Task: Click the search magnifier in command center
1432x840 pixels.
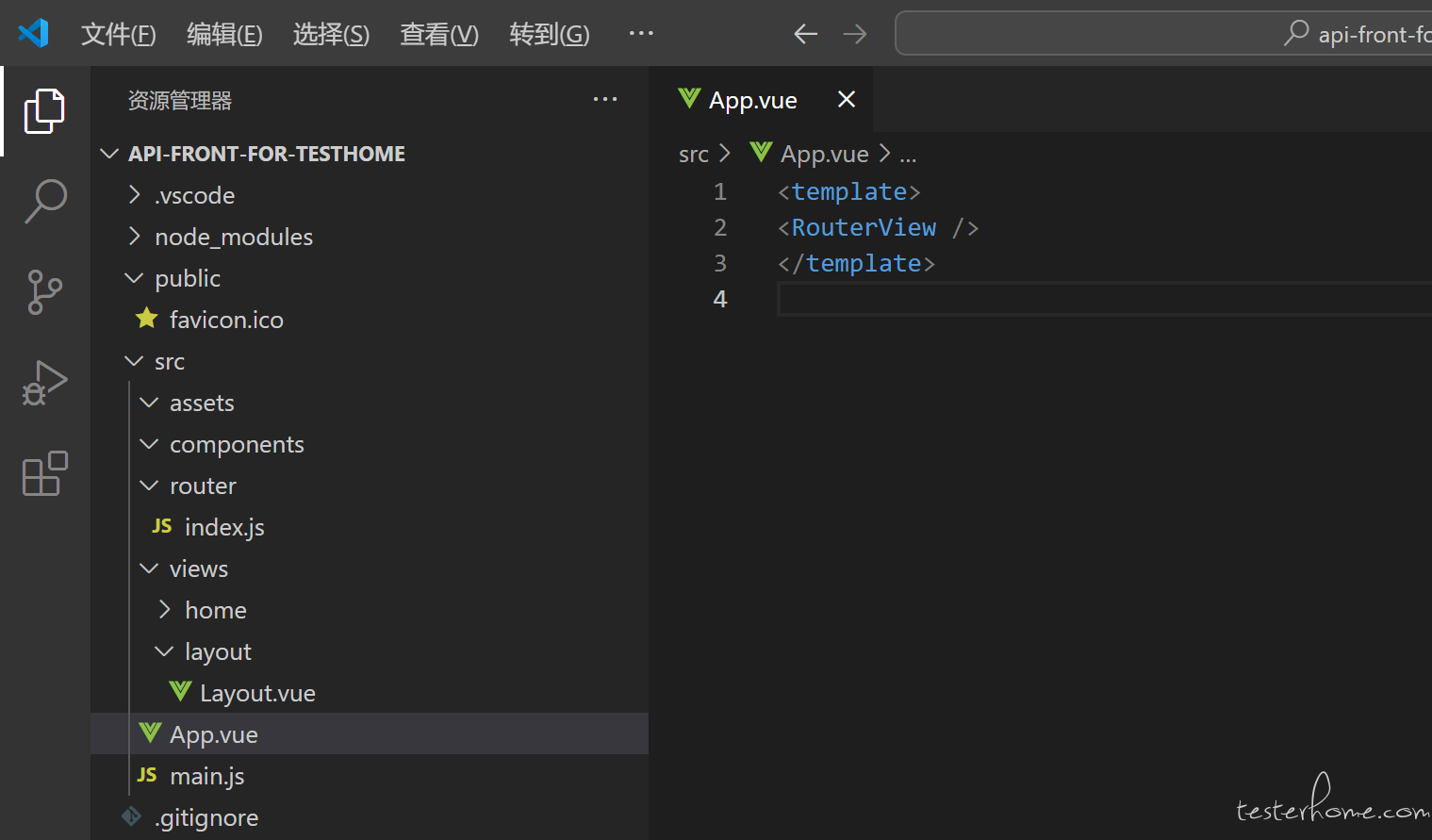Action: tap(1296, 33)
